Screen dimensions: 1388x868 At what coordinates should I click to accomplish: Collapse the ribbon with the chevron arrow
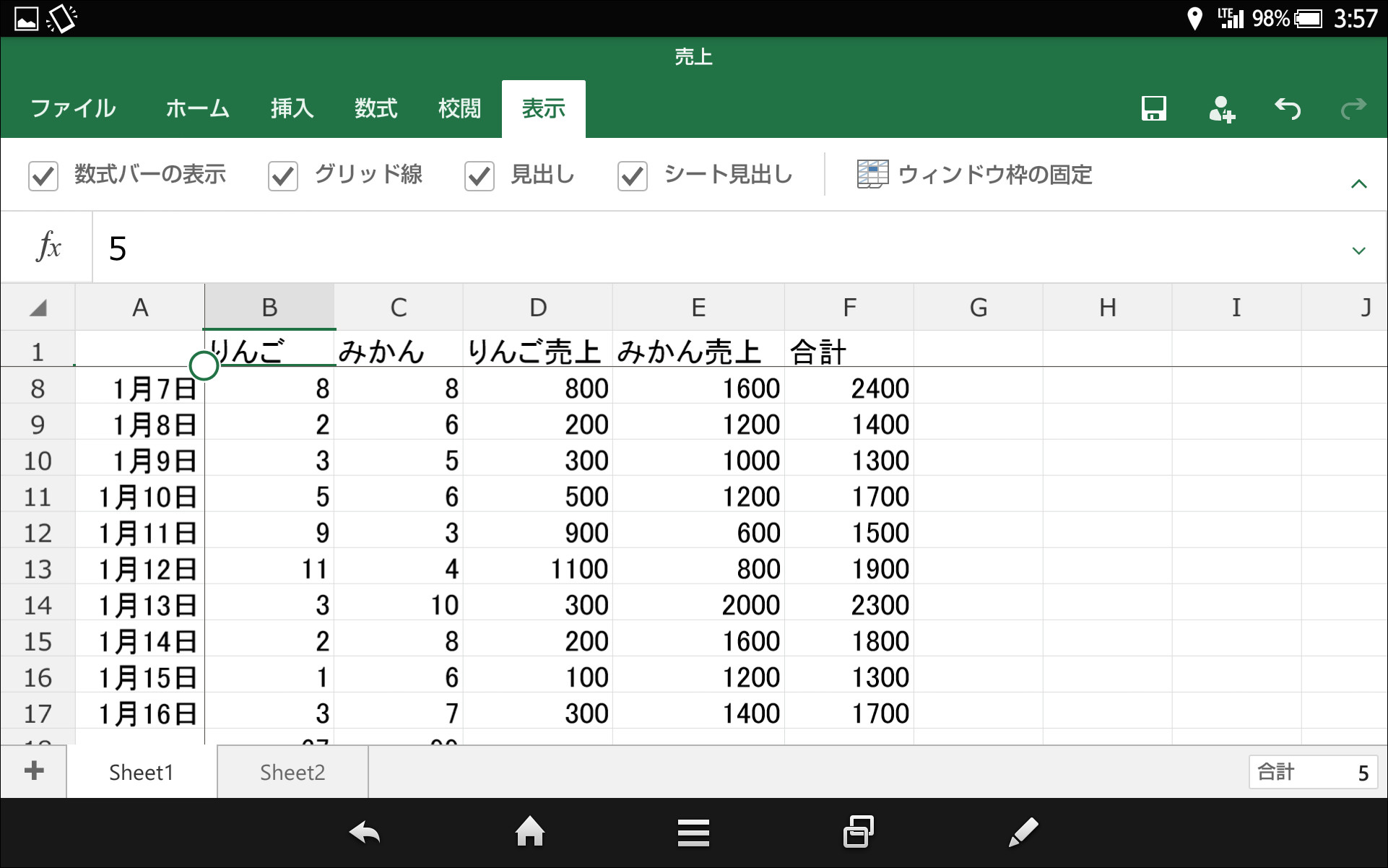click(x=1361, y=183)
